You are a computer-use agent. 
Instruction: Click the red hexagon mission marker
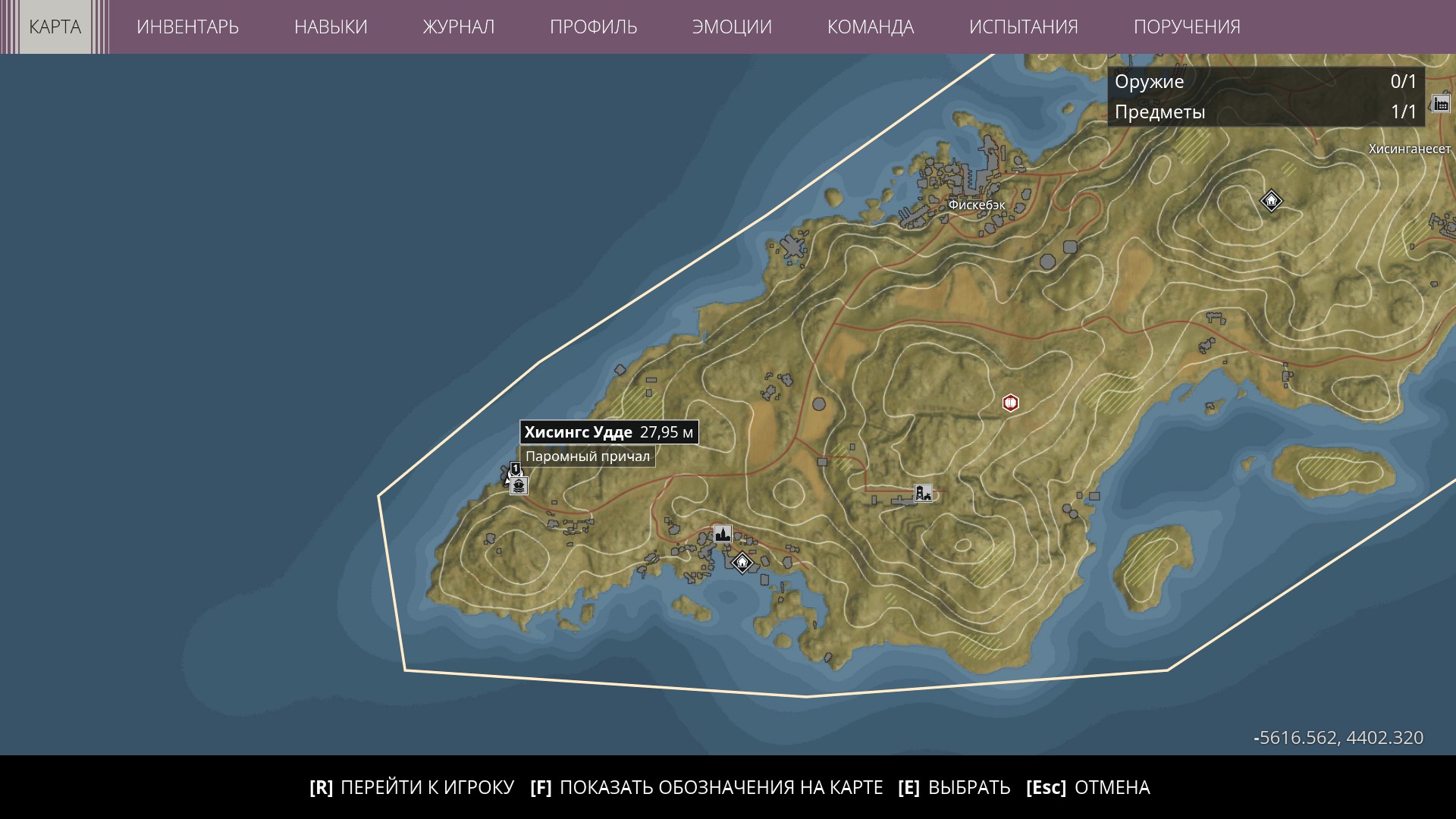click(1010, 403)
